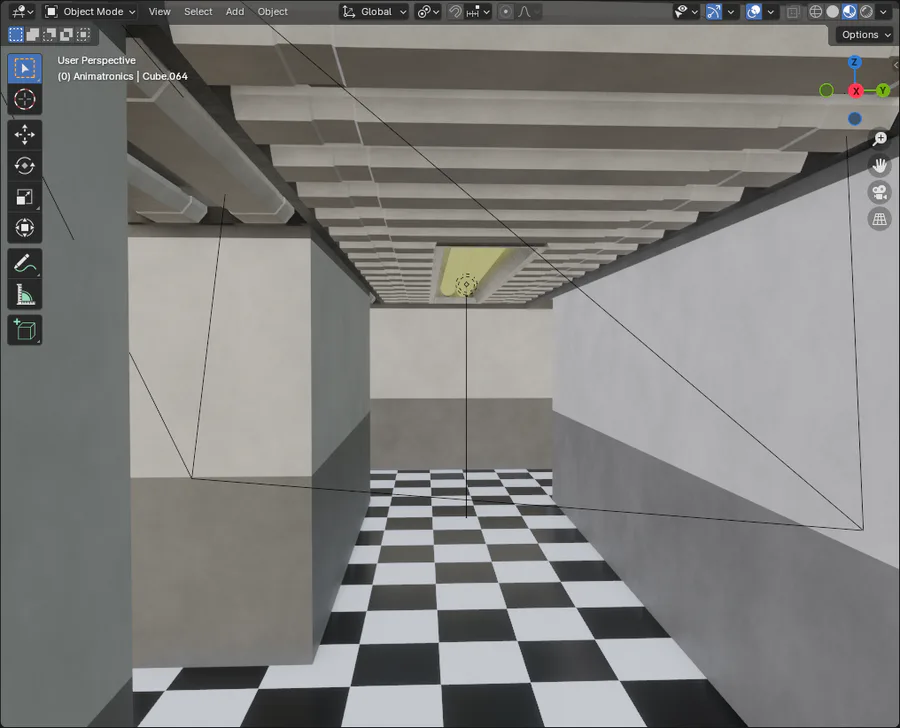Activate the Move tool
Viewport: 900px width, 728px height.
tap(25, 135)
